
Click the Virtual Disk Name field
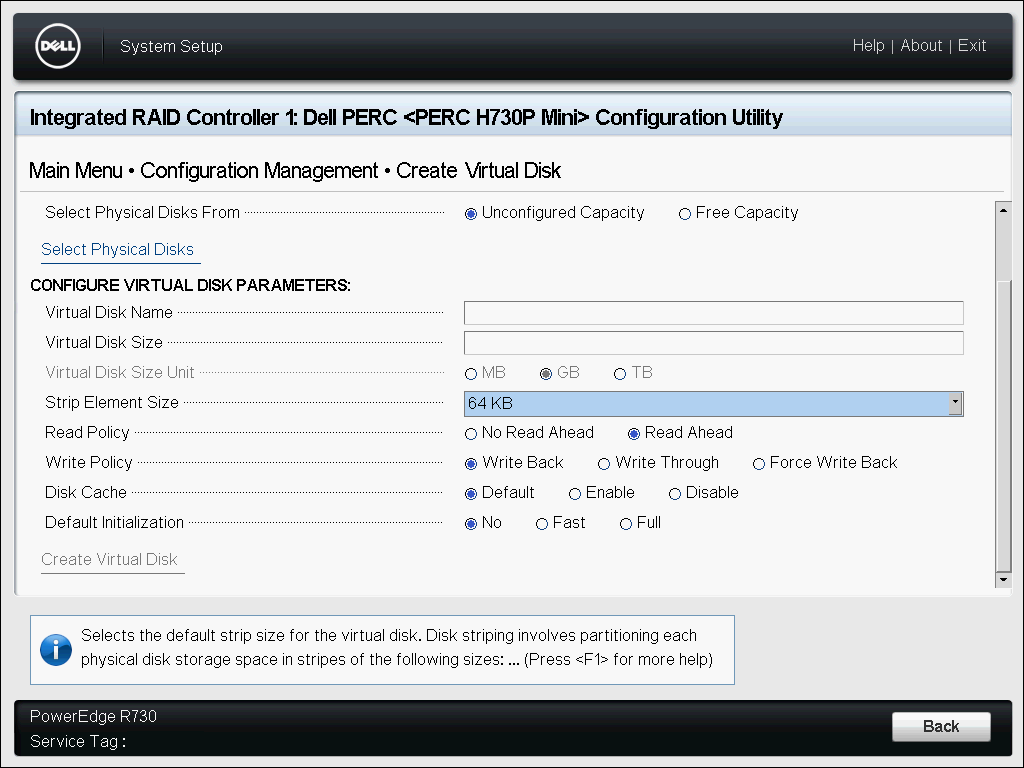coord(713,313)
